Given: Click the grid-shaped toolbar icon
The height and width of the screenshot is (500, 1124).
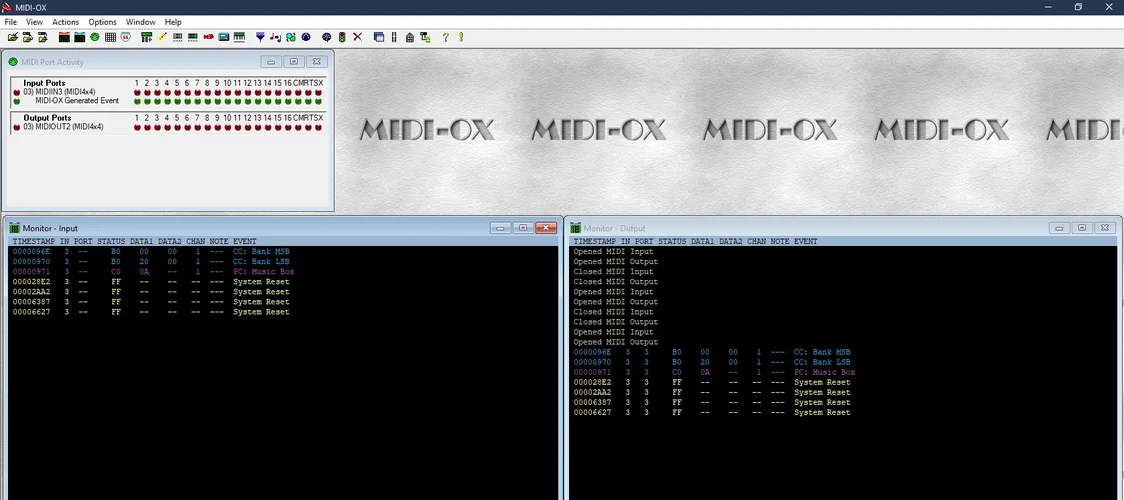Looking at the screenshot, I should [x=110, y=37].
